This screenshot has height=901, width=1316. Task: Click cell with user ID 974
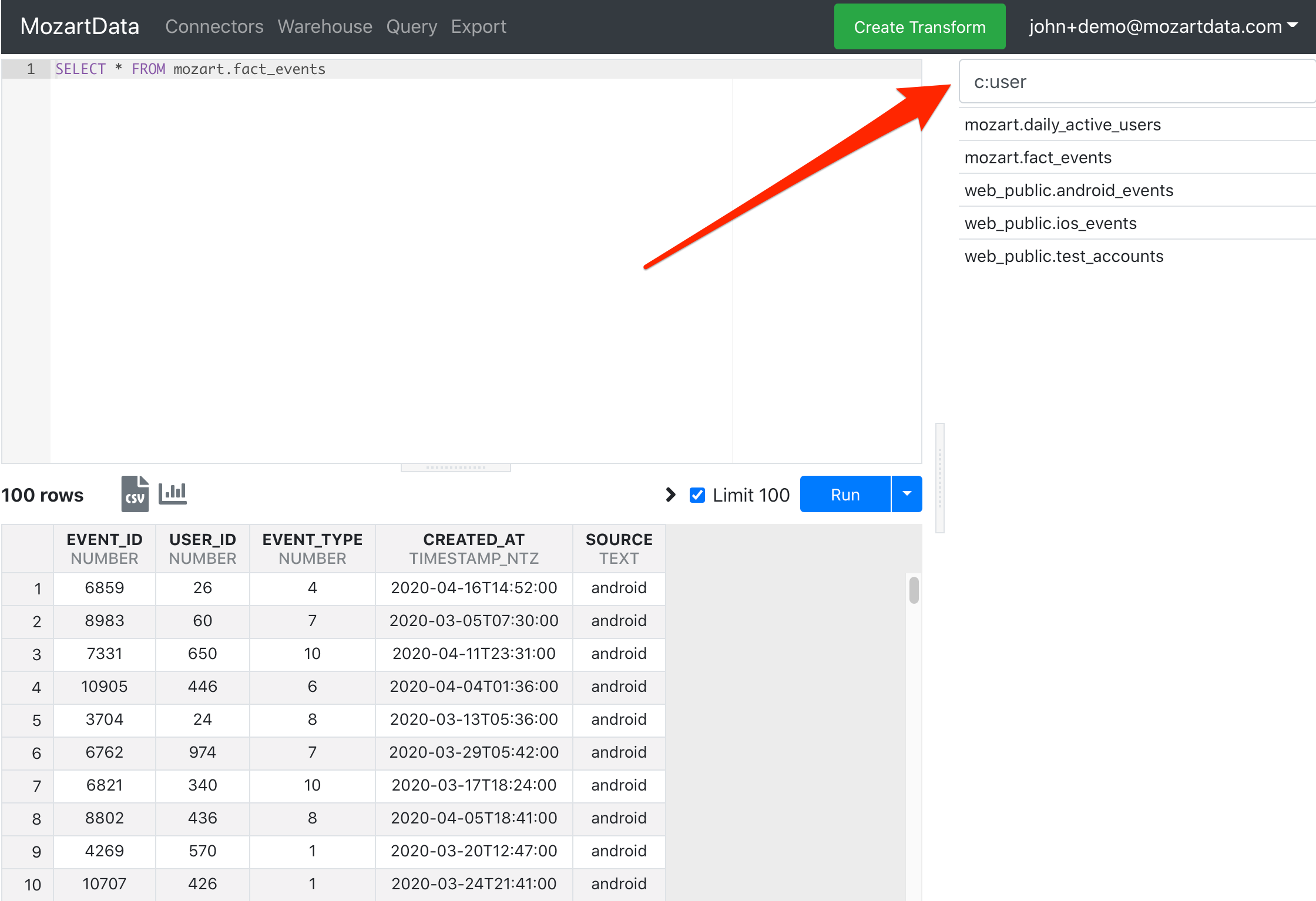[203, 752]
